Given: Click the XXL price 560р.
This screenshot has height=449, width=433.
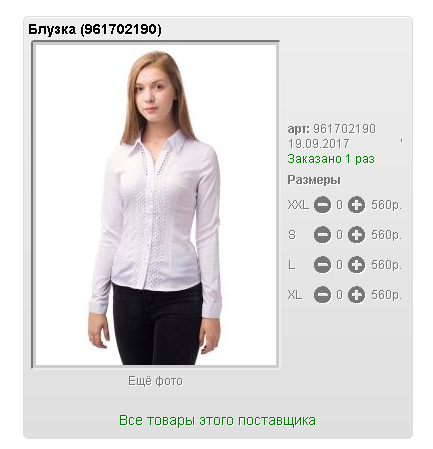Looking at the screenshot, I should (x=387, y=205).
